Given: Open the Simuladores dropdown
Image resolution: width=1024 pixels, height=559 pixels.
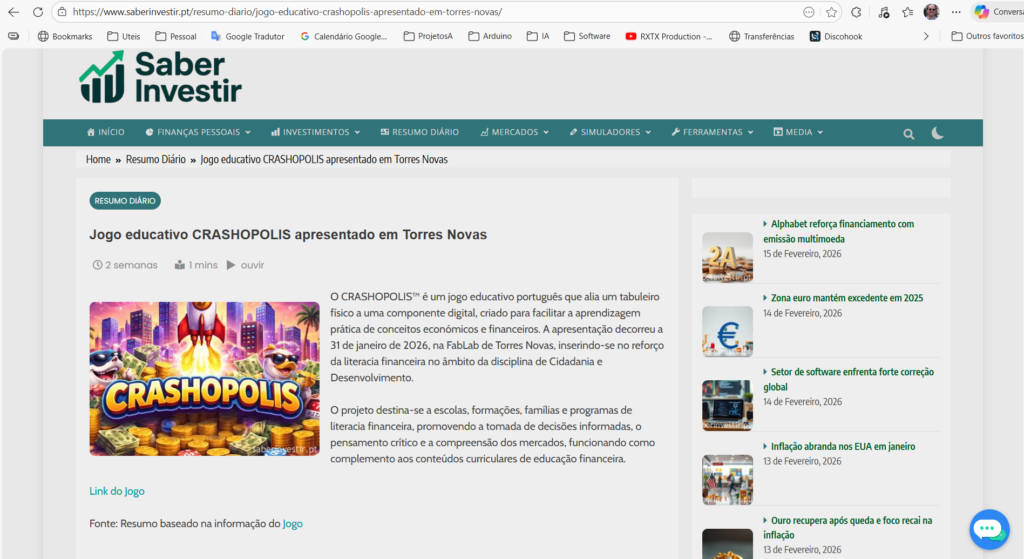Looking at the screenshot, I should point(609,132).
